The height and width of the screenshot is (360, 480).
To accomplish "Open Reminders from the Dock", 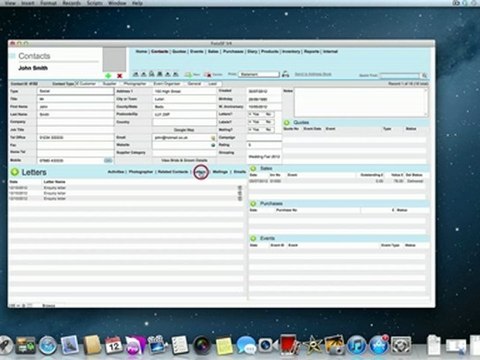I will pos(180,346).
